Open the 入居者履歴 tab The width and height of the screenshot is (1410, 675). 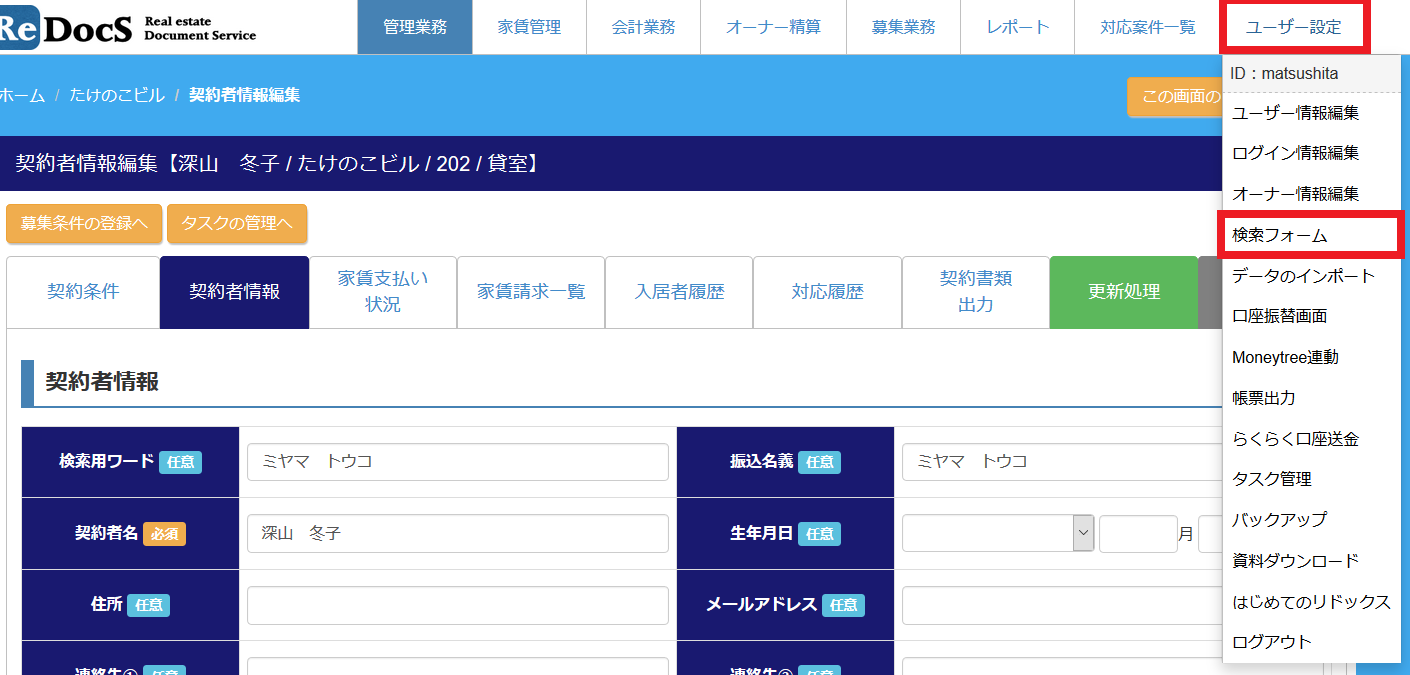pyautogui.click(x=679, y=292)
